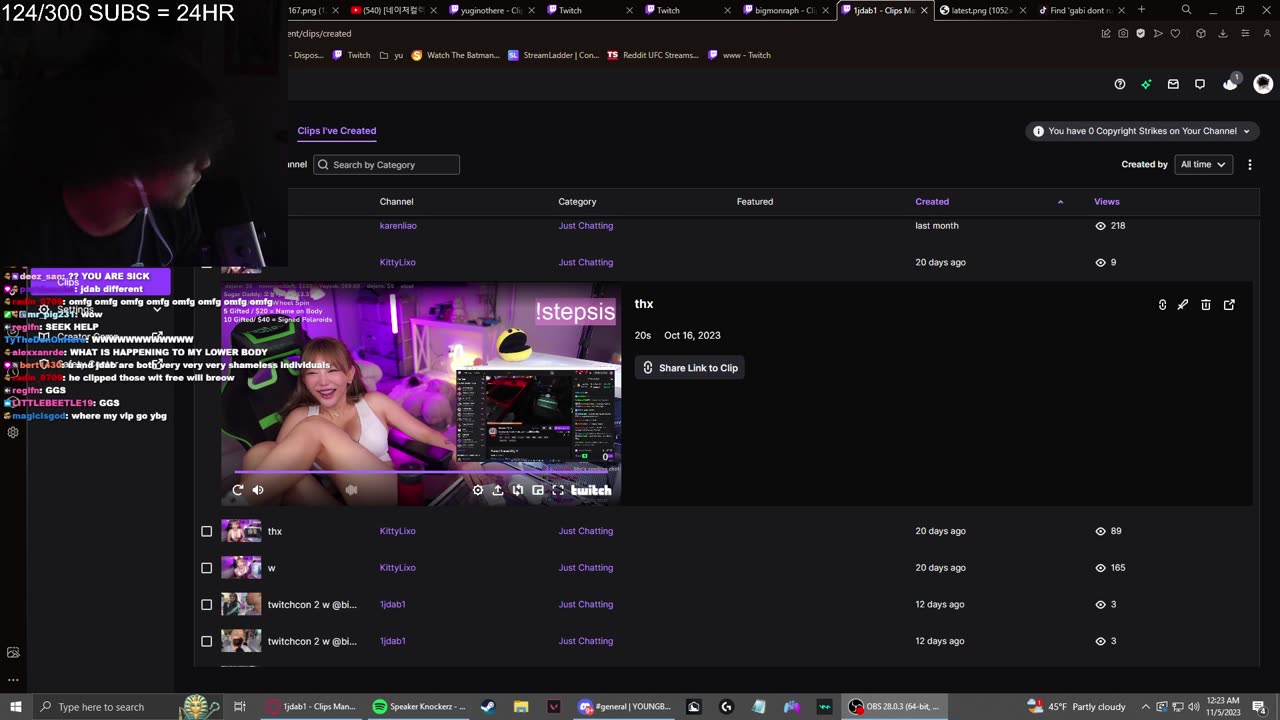Open the w clip thumbnail

click(x=241, y=568)
